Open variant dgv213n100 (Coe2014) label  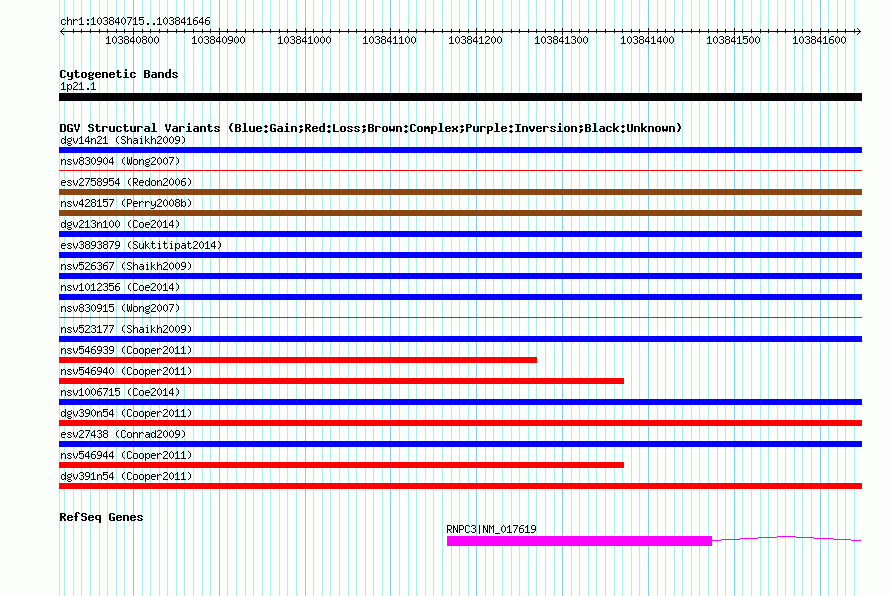pos(120,224)
